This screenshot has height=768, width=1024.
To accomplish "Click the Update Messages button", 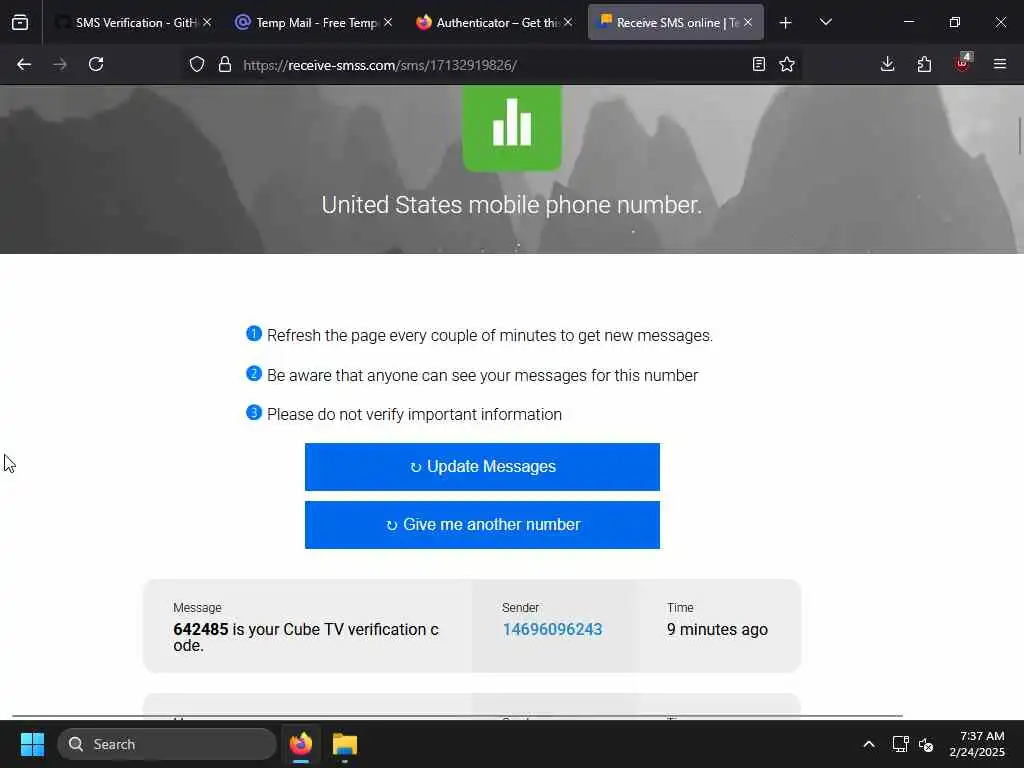I will [482, 467].
